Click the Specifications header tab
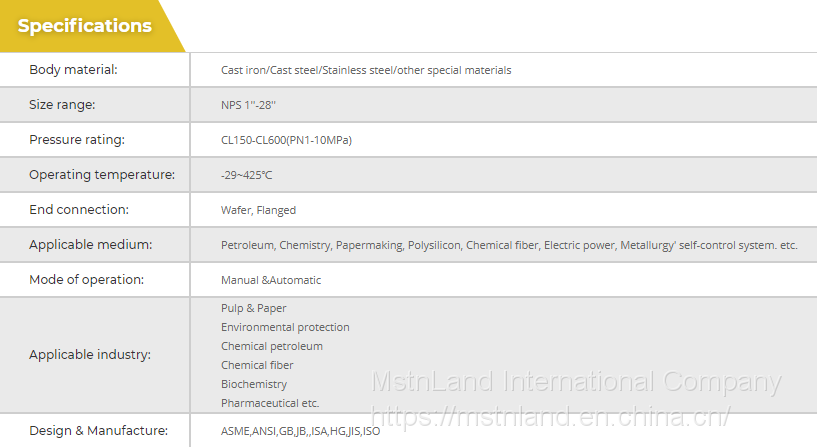 (x=85, y=26)
